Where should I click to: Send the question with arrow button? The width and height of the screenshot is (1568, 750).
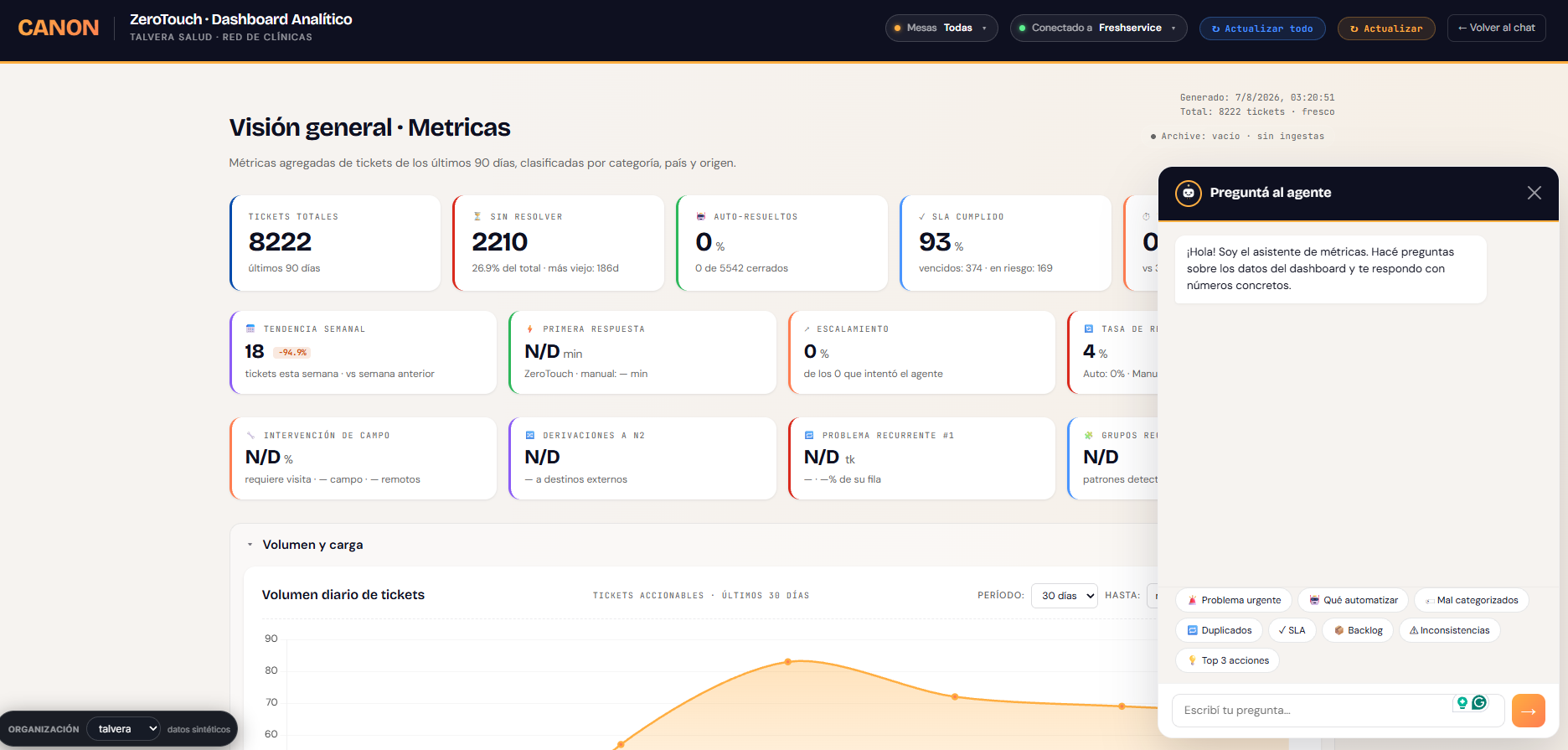tap(1529, 711)
